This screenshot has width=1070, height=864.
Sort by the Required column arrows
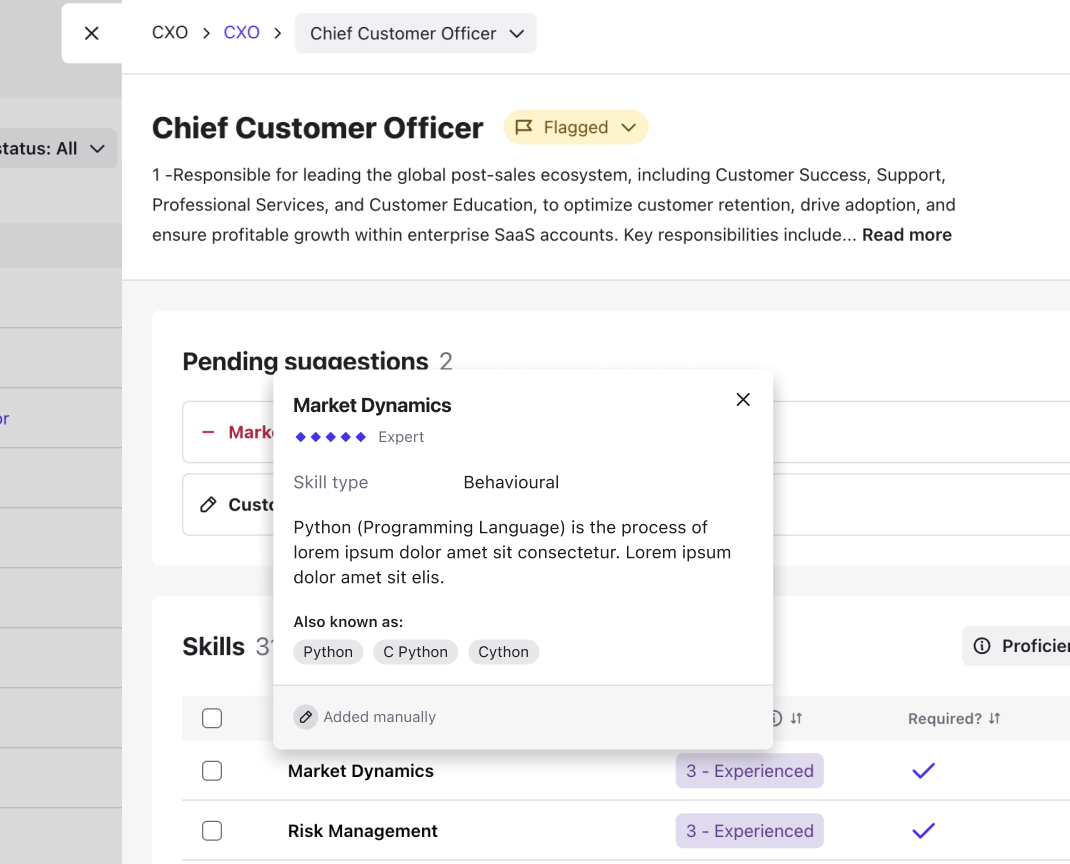coord(994,718)
